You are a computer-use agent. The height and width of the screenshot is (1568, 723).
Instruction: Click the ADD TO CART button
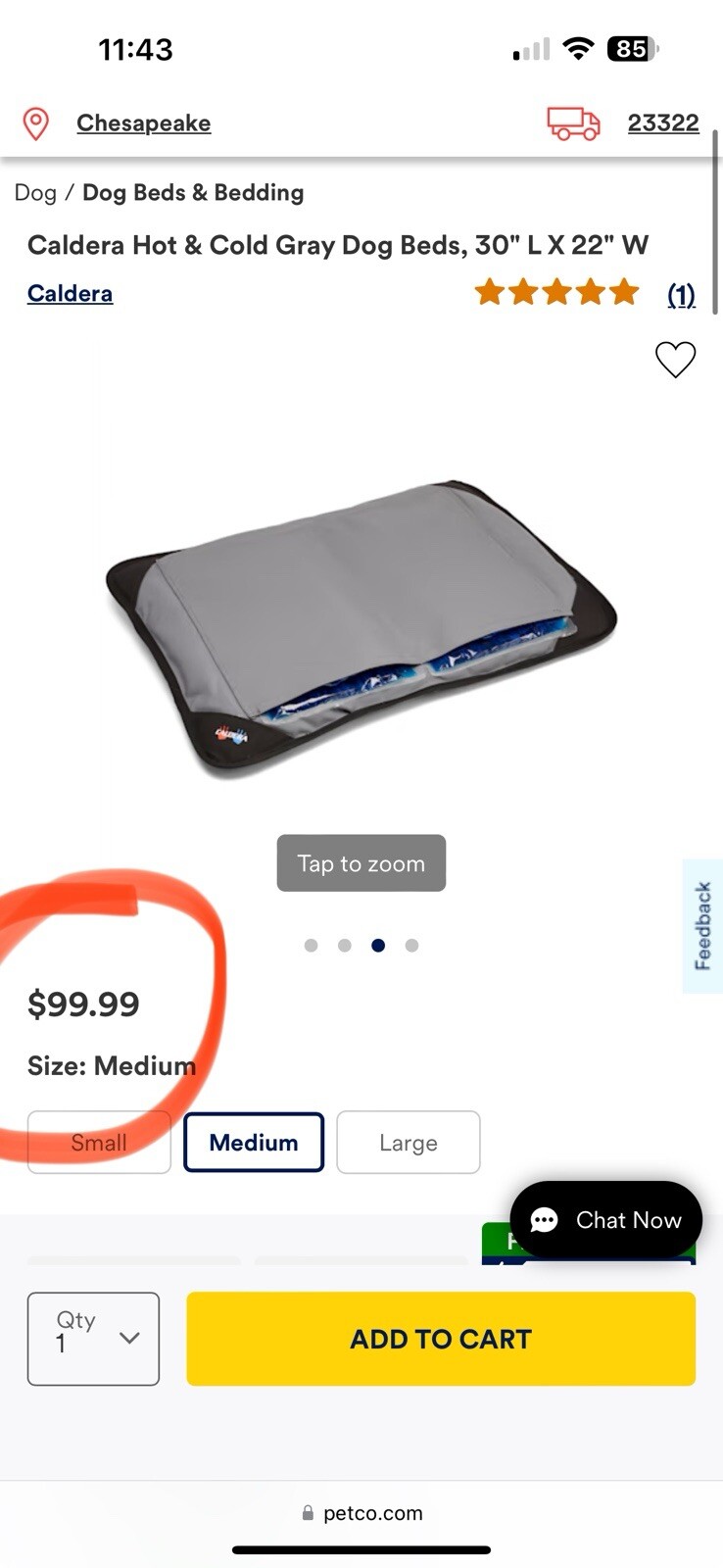click(x=441, y=1339)
